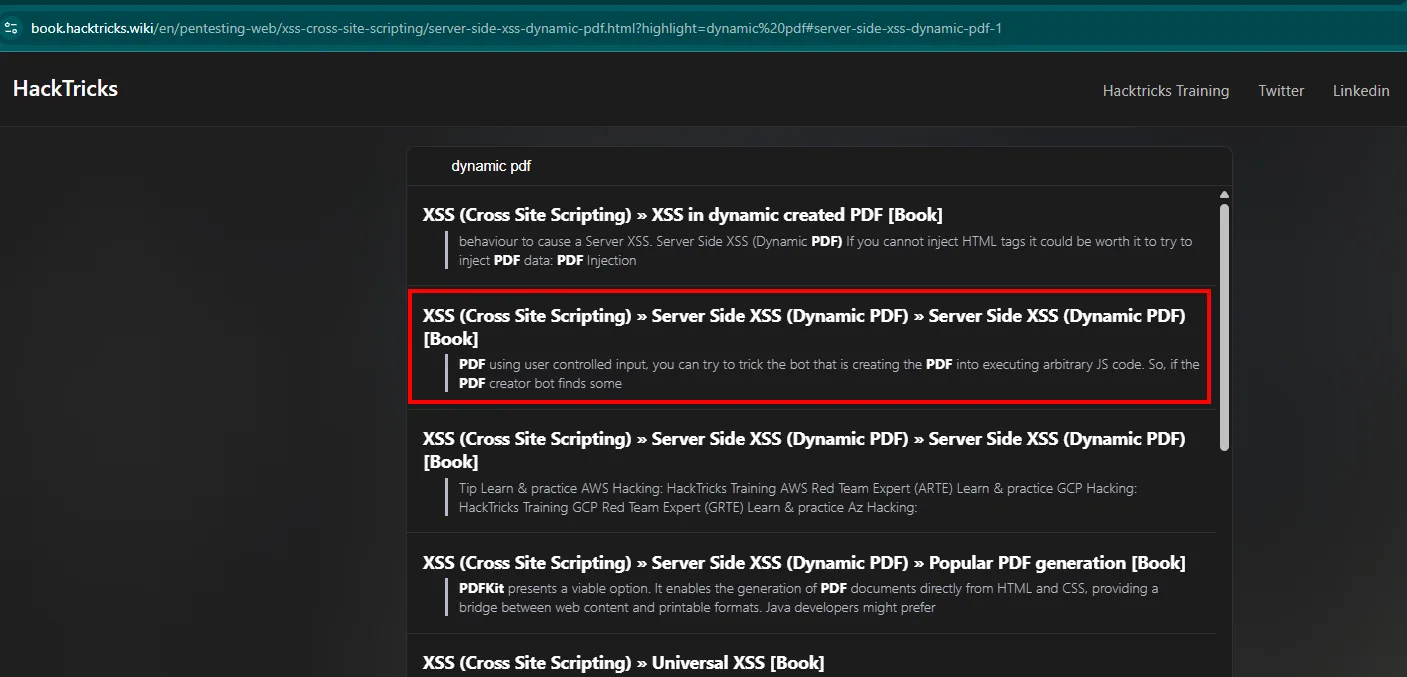Open result 'XSS in dynamic created PDF [Book]'
Image resolution: width=1407 pixels, height=677 pixels.
683,215
